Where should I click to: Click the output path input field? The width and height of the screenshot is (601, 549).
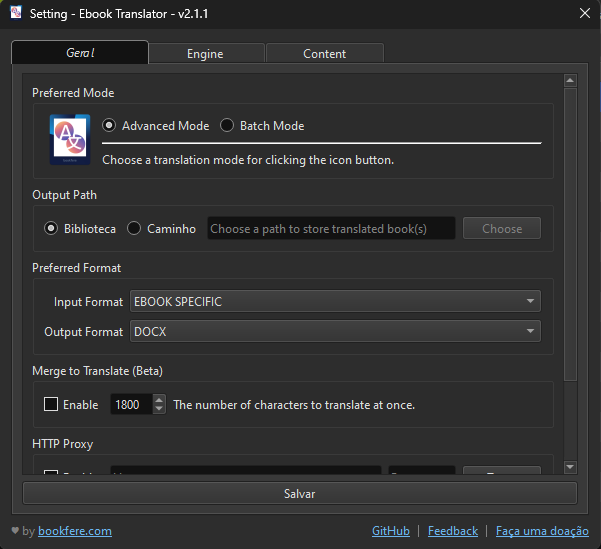click(x=331, y=228)
